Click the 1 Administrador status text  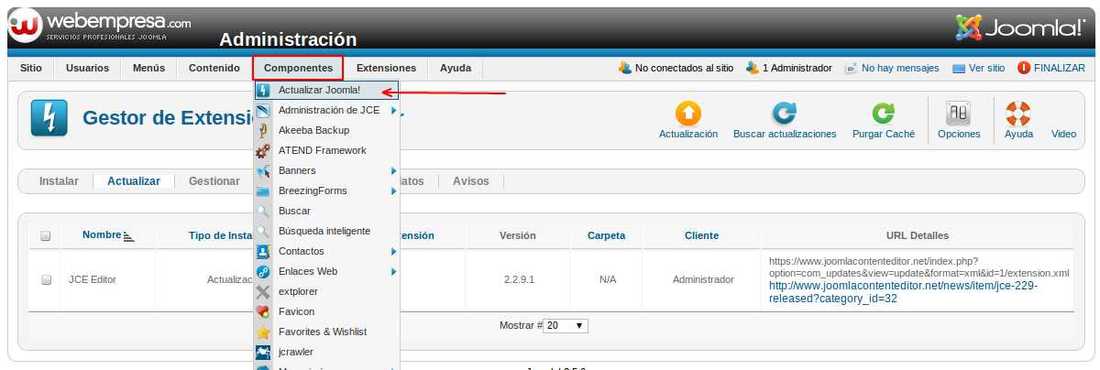(797, 68)
